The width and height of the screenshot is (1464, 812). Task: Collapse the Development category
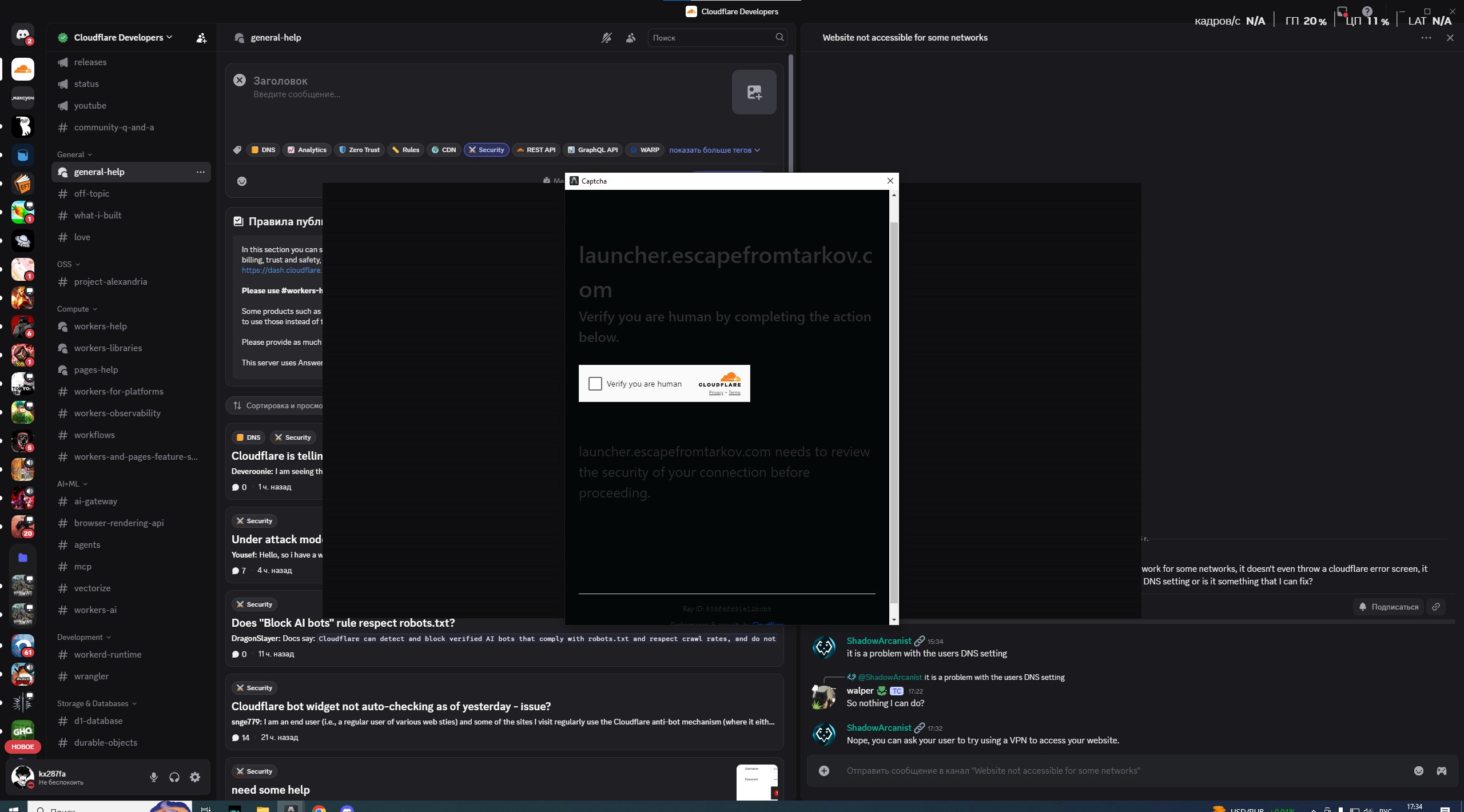point(83,637)
